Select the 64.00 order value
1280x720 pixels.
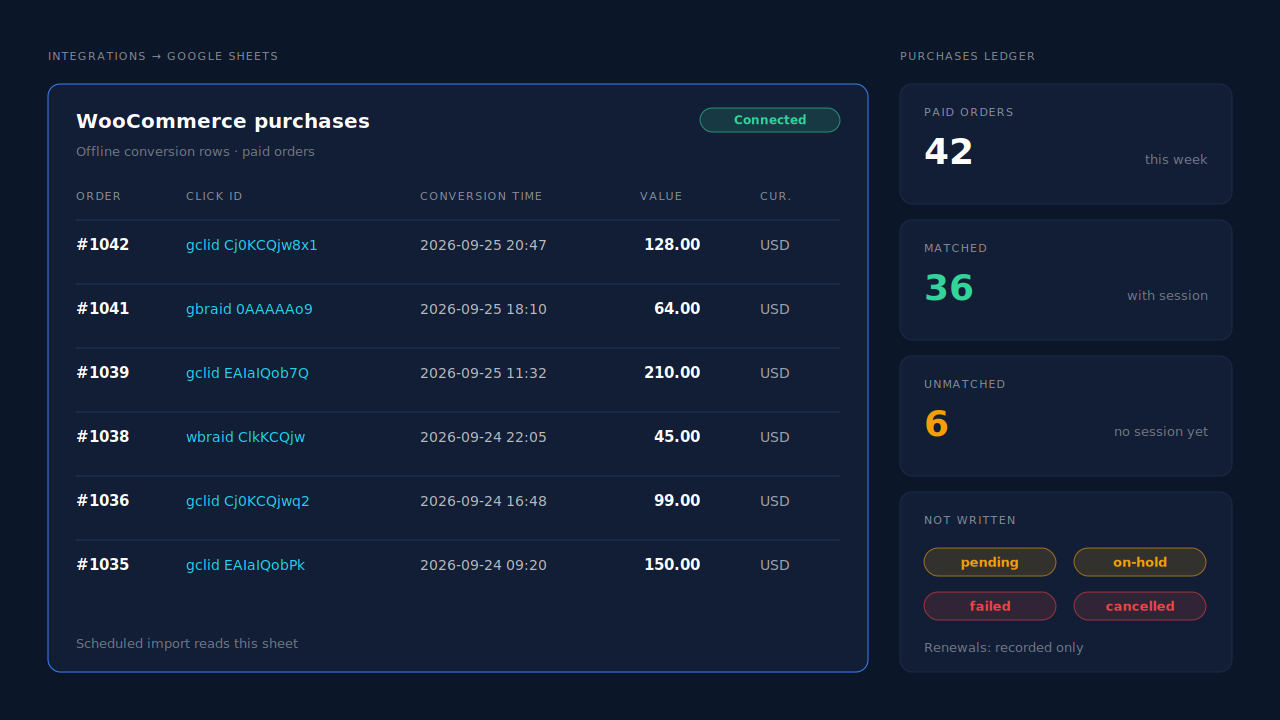(x=677, y=309)
